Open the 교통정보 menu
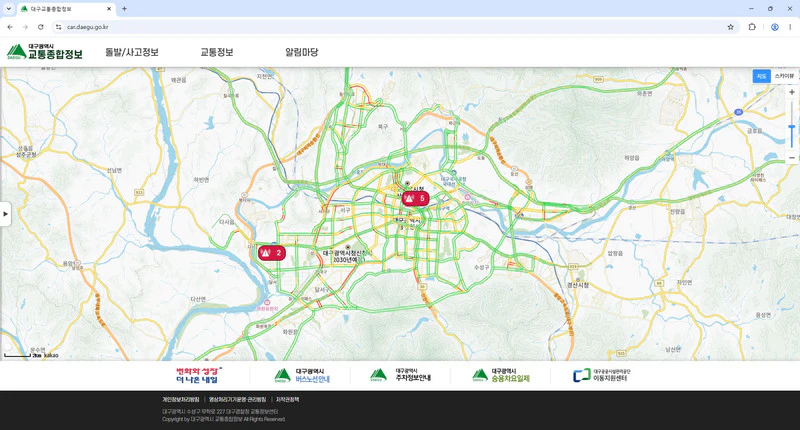The width and height of the screenshot is (800, 430). (x=216, y=52)
